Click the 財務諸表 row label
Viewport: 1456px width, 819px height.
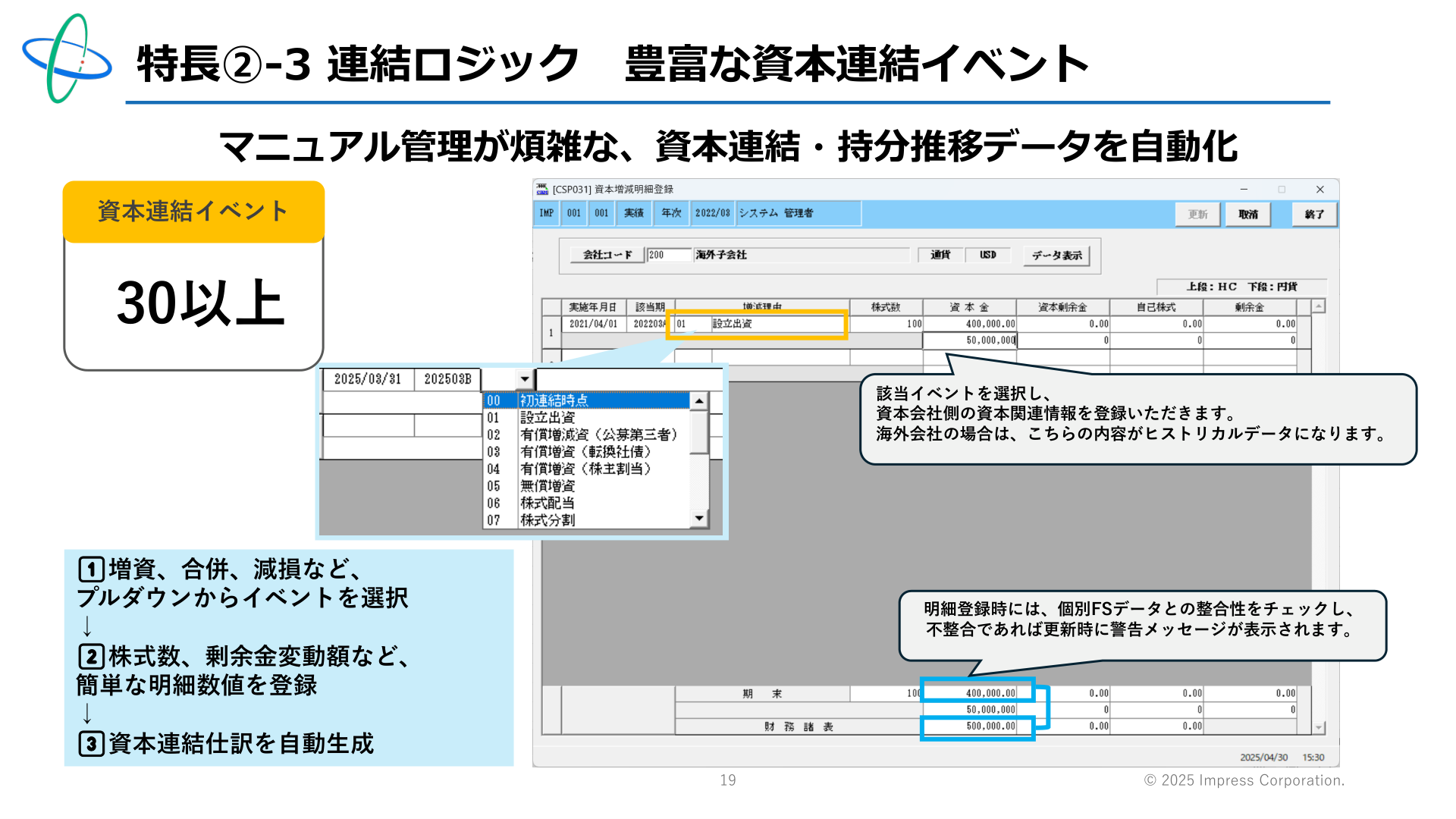(x=799, y=727)
